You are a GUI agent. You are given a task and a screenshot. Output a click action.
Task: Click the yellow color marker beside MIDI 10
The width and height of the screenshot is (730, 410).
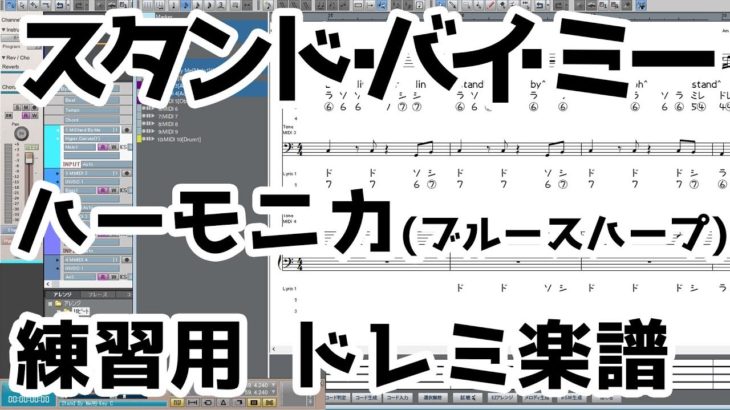139,139
